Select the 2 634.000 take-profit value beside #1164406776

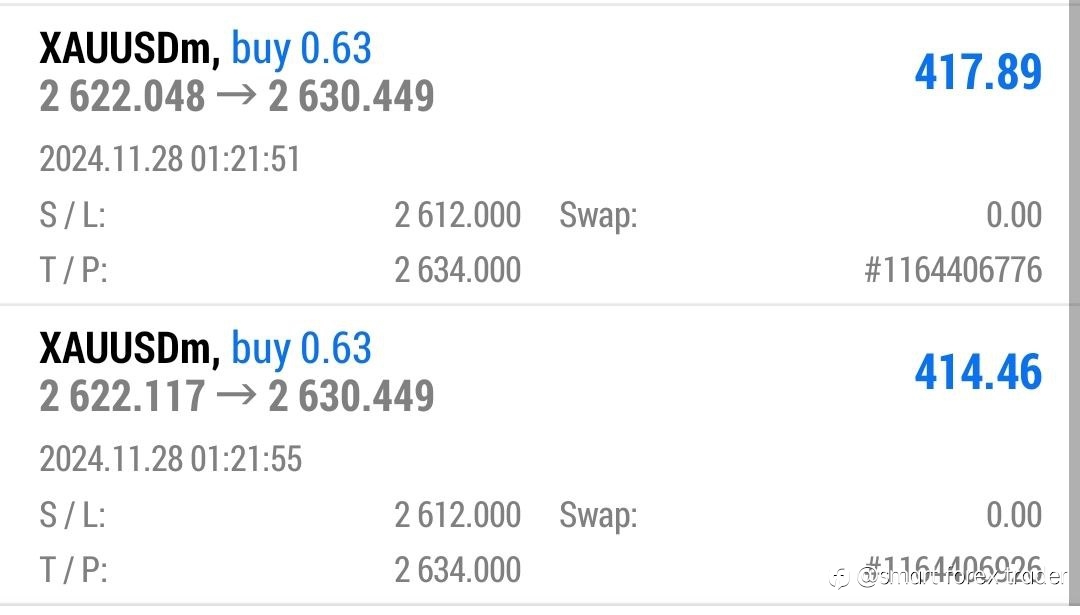click(x=457, y=270)
